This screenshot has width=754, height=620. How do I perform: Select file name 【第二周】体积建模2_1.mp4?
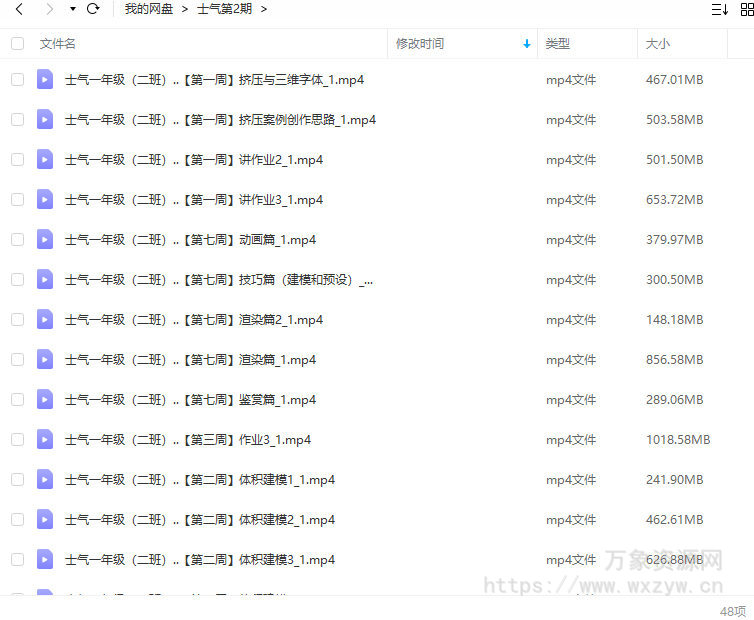point(200,520)
